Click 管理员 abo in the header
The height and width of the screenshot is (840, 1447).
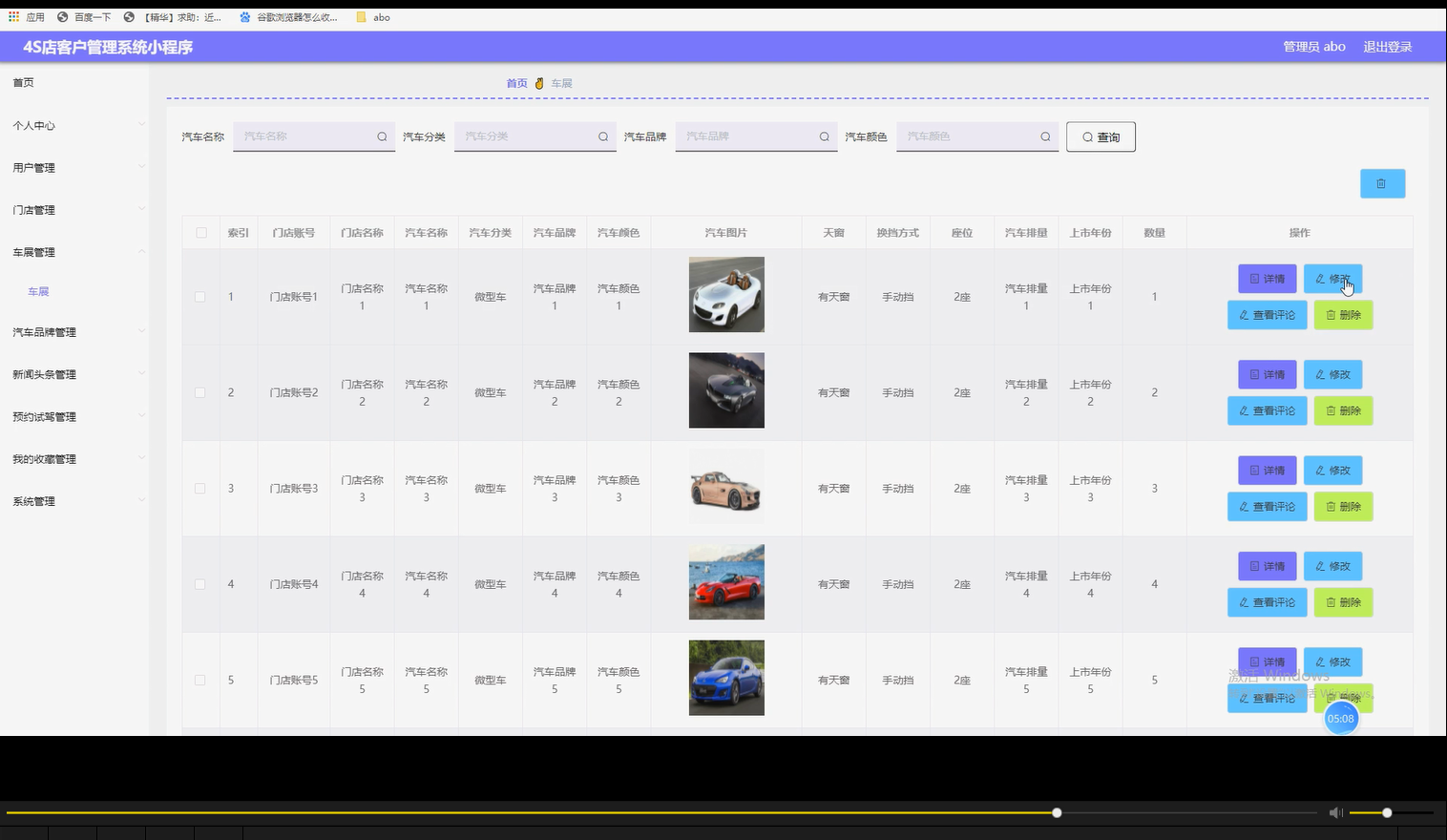point(1314,47)
